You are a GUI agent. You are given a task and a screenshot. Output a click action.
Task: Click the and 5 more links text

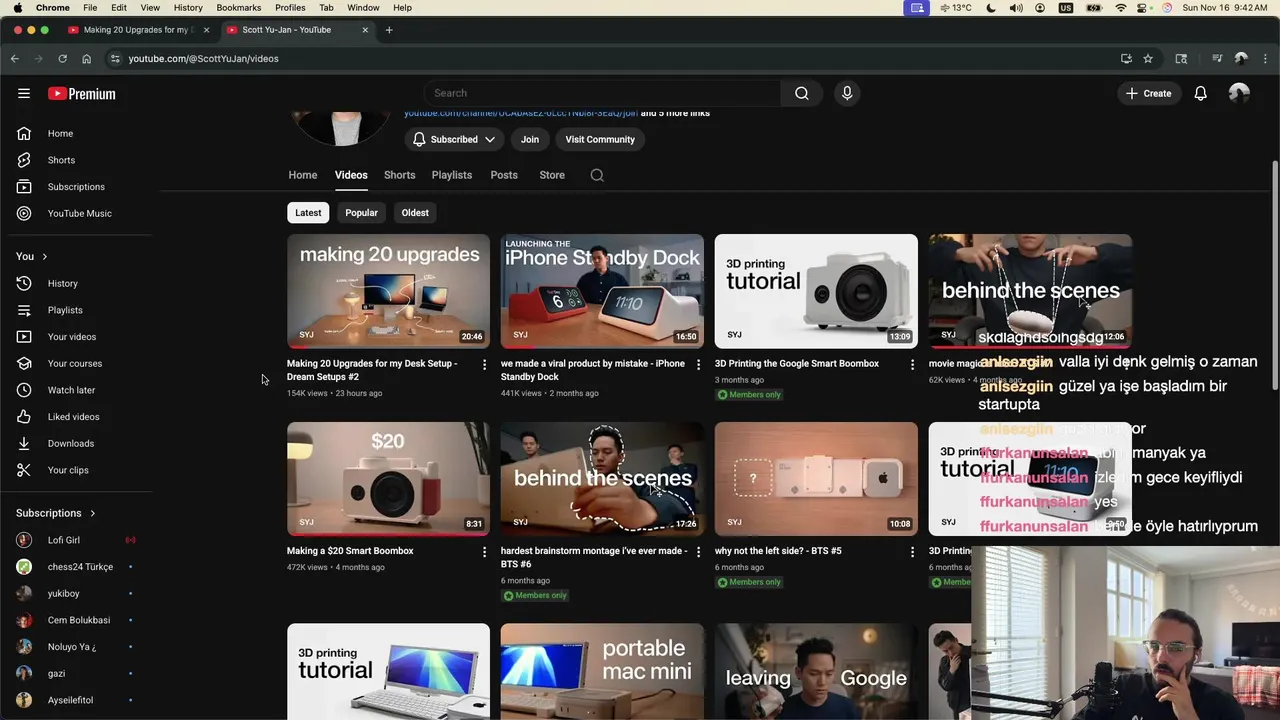click(x=675, y=113)
